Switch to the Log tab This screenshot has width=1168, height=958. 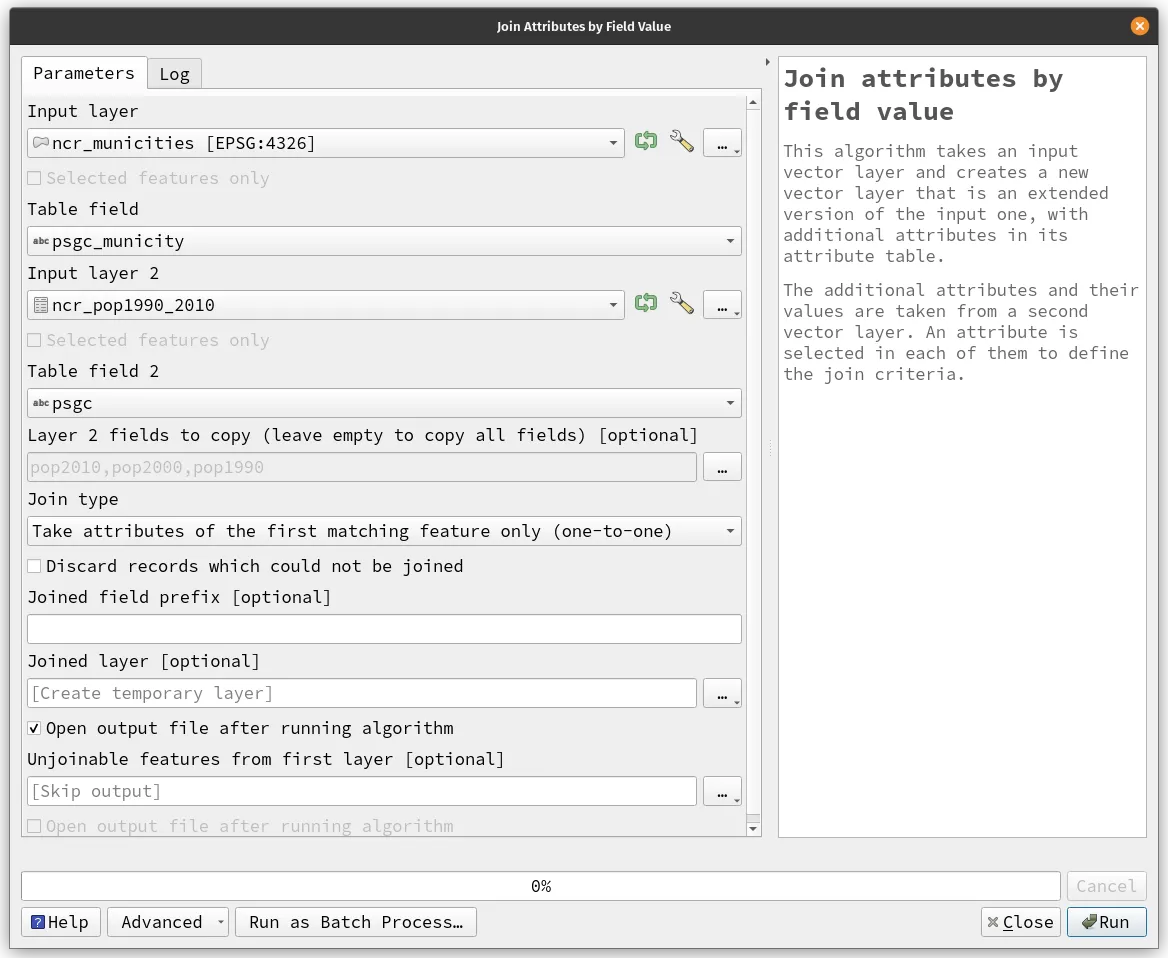174,74
